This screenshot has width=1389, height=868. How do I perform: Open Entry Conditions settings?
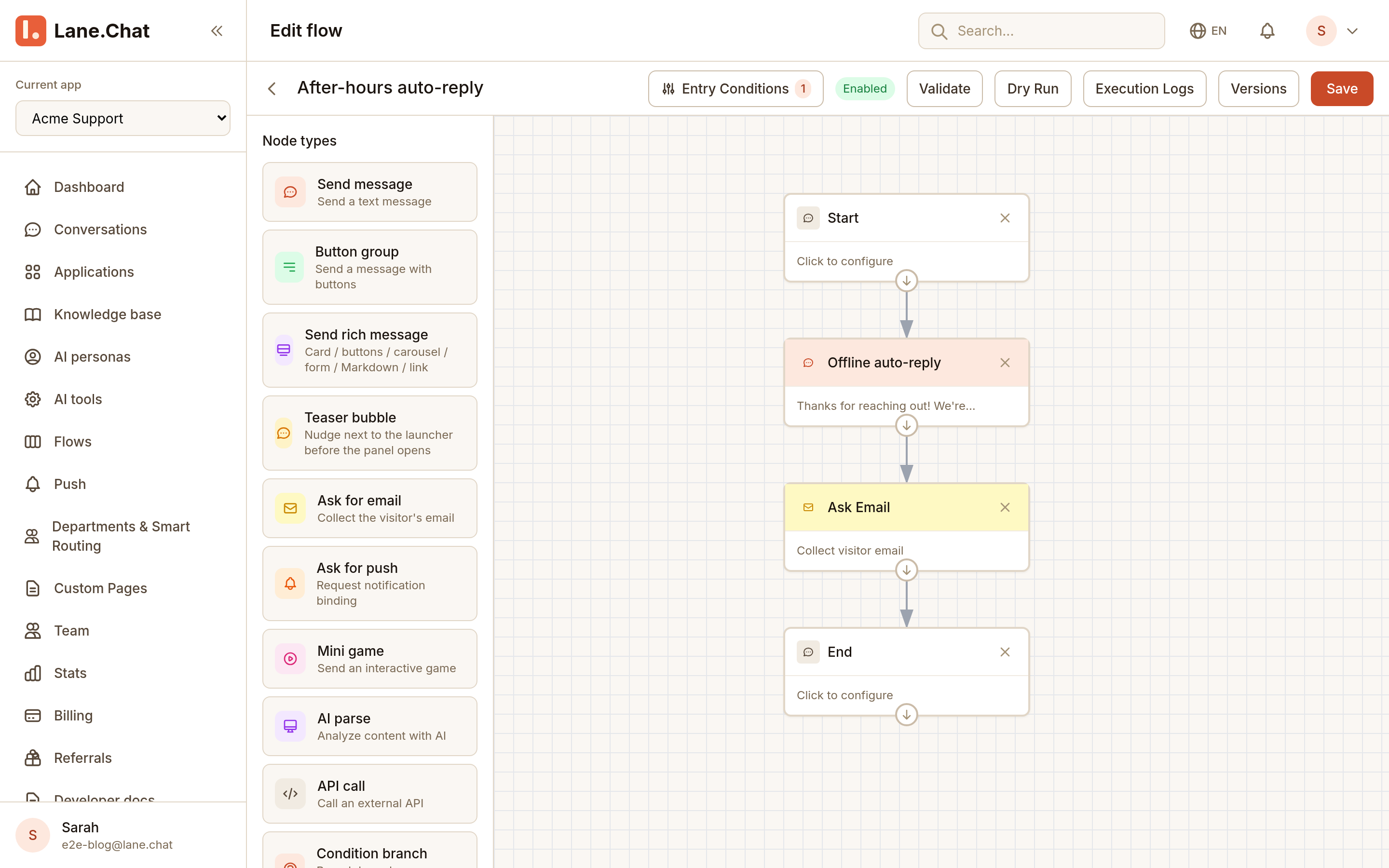735,88
